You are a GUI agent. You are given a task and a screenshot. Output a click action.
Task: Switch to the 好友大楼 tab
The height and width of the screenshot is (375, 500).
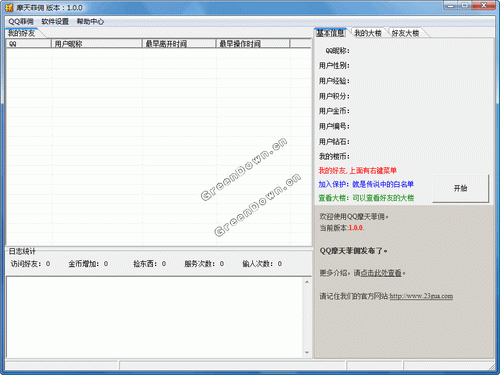pos(405,33)
